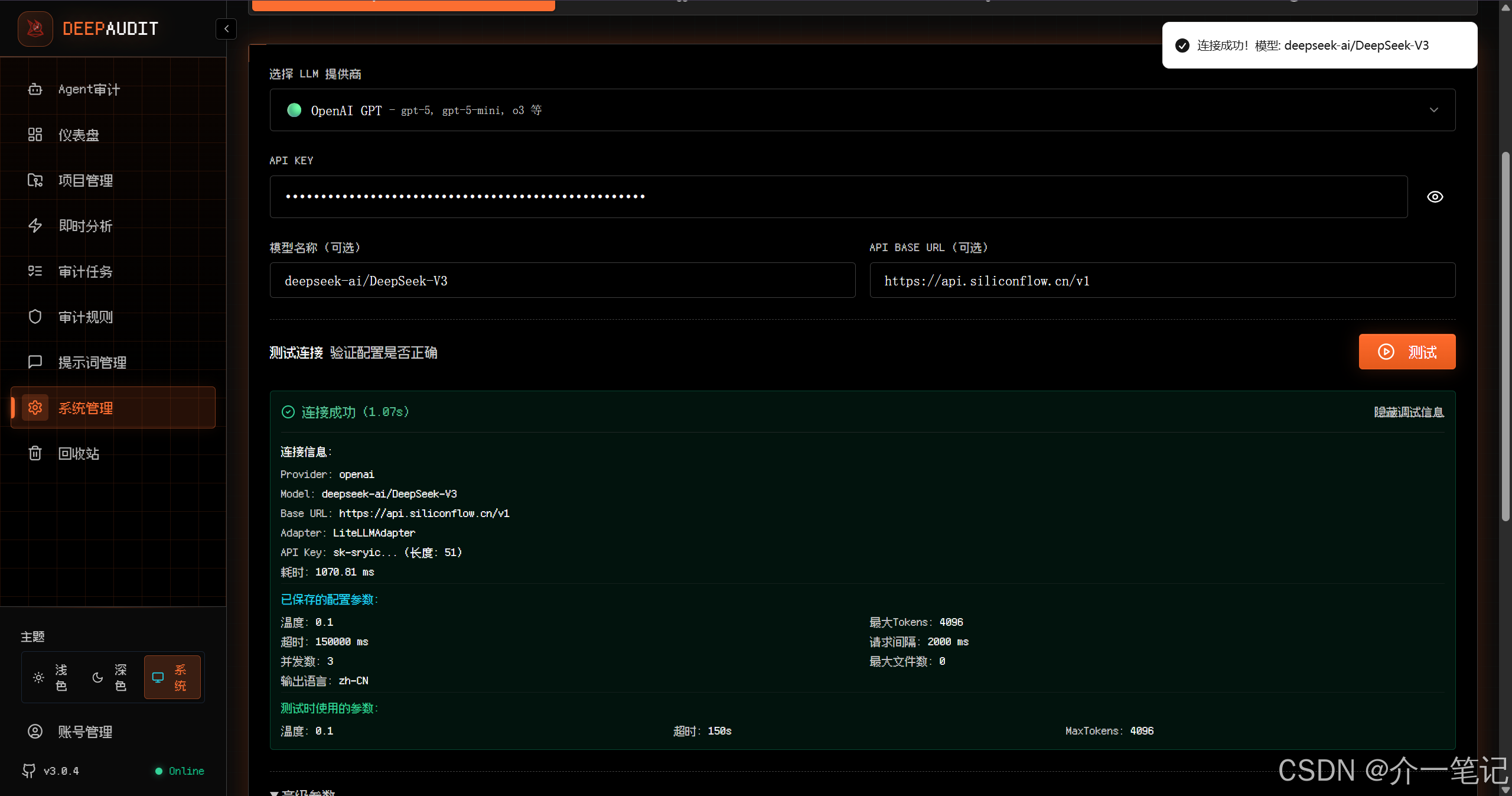The height and width of the screenshot is (796, 1512).
Task: Click 隐藏调试信息 link
Action: [1409, 412]
